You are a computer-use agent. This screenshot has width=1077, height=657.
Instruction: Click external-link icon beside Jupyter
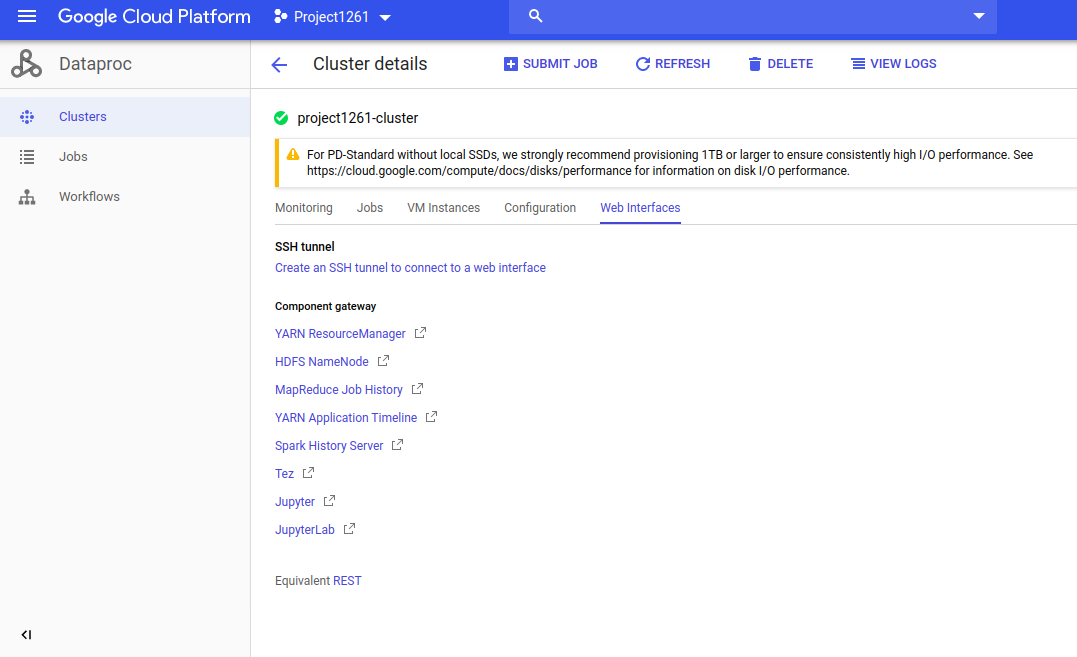point(329,501)
